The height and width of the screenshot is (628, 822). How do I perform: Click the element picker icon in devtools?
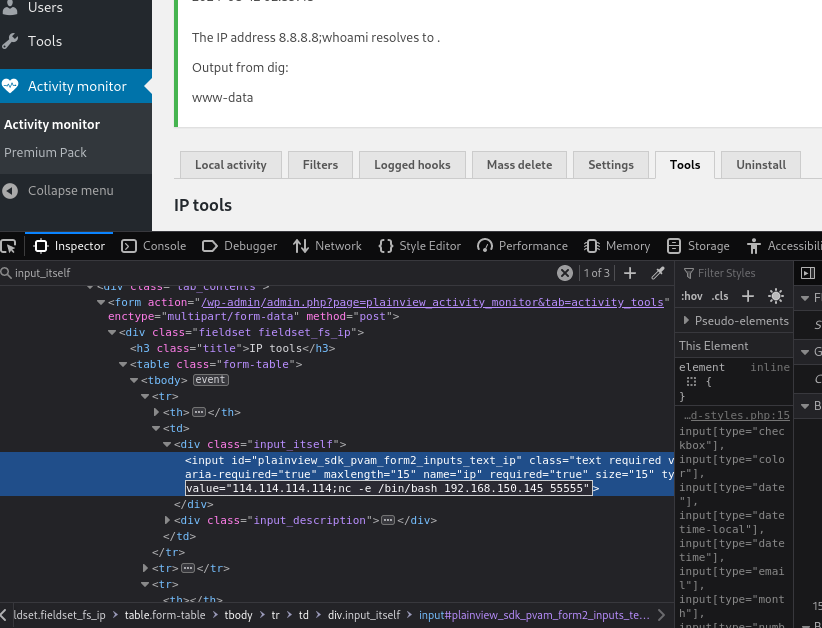[x=8, y=246]
